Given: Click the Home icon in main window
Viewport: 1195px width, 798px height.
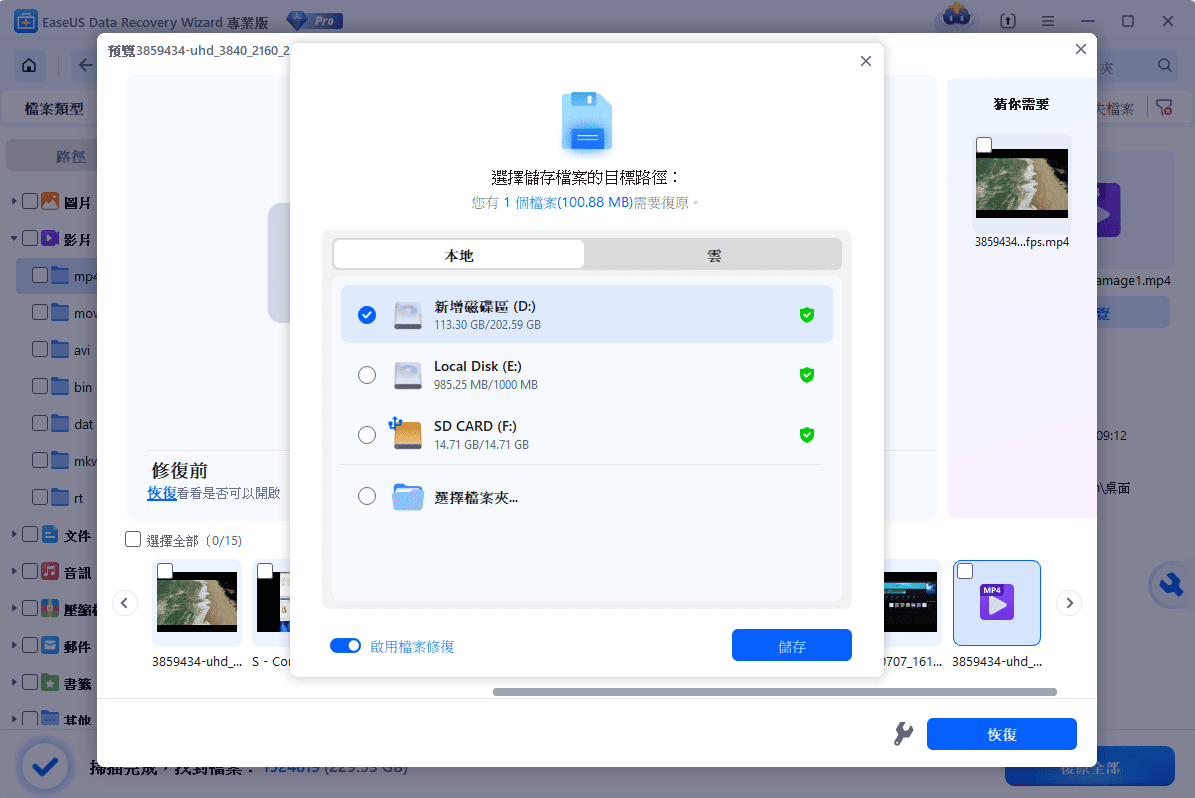Looking at the screenshot, I should (x=29, y=66).
